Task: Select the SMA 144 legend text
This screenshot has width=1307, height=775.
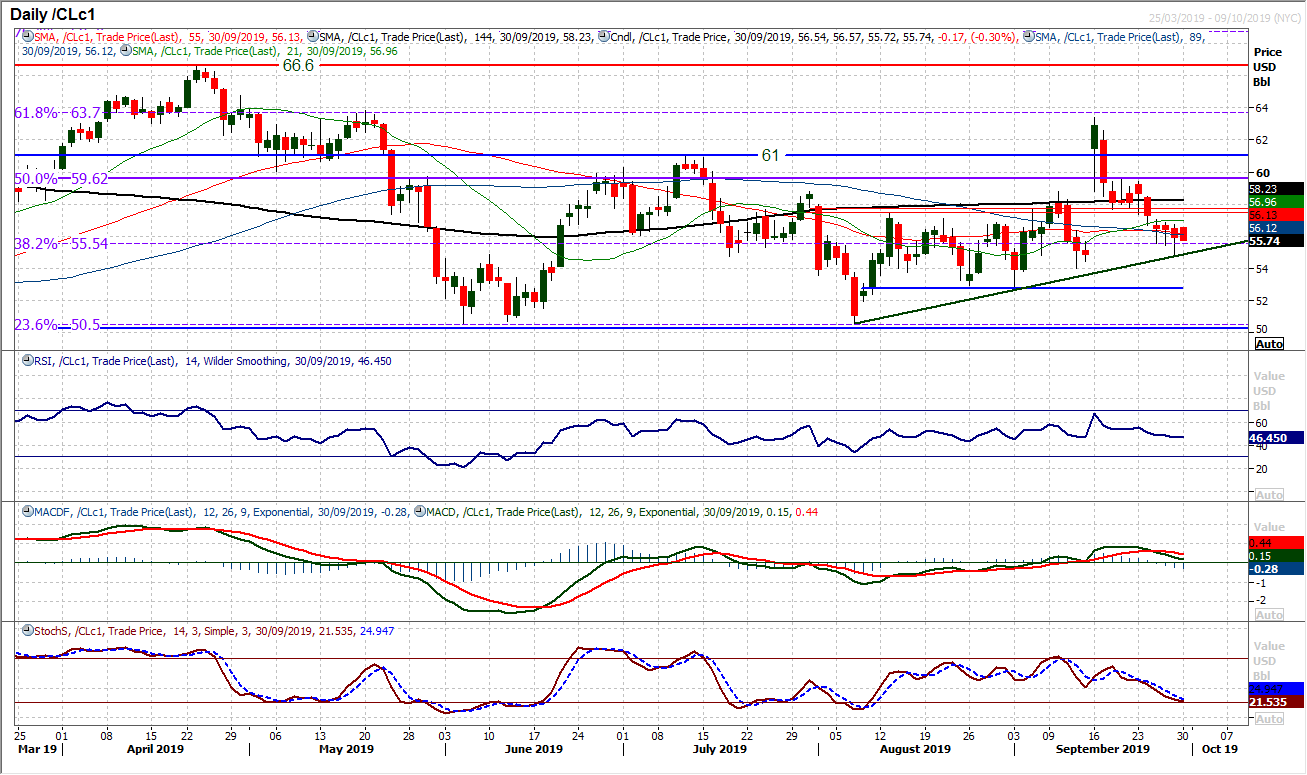Action: (x=457, y=35)
